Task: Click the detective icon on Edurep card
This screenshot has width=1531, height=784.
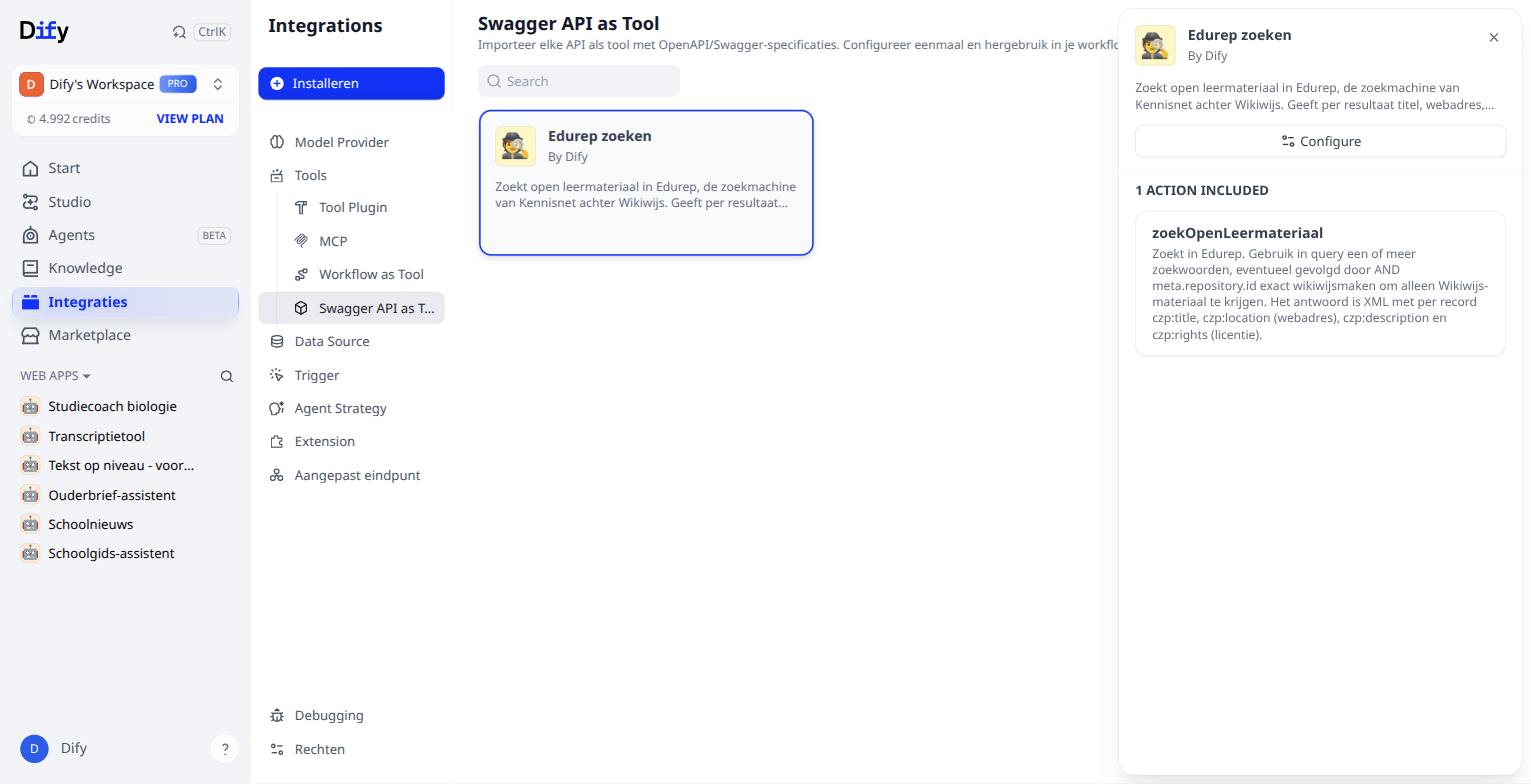Action: click(516, 146)
